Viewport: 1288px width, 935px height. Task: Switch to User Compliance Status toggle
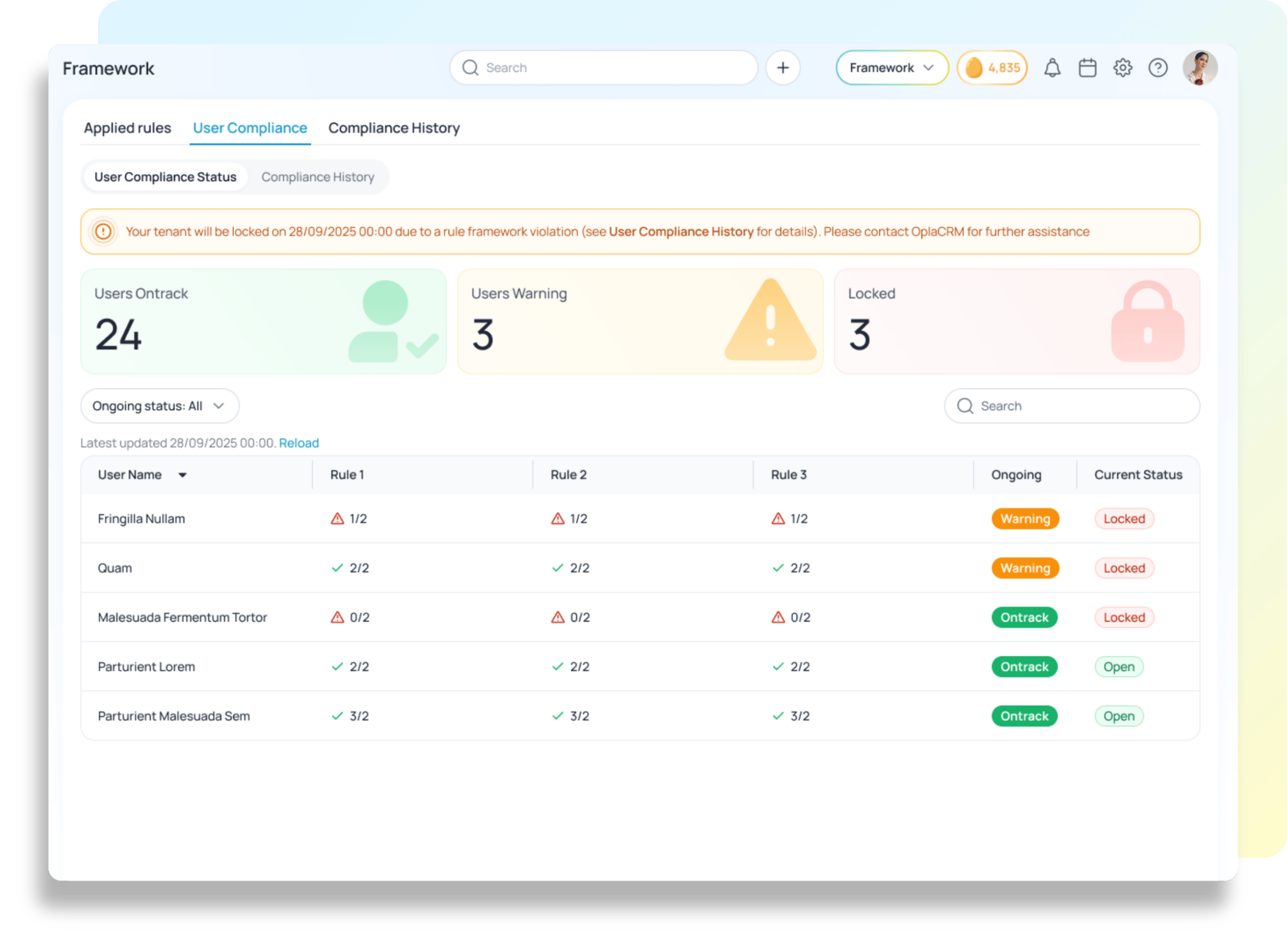[x=165, y=177]
